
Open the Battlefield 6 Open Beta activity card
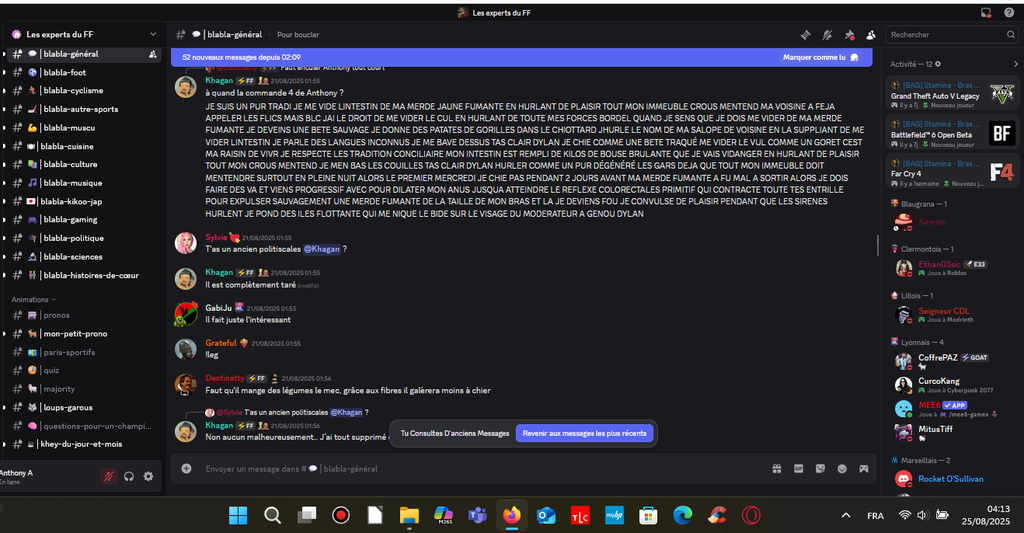coord(952,133)
